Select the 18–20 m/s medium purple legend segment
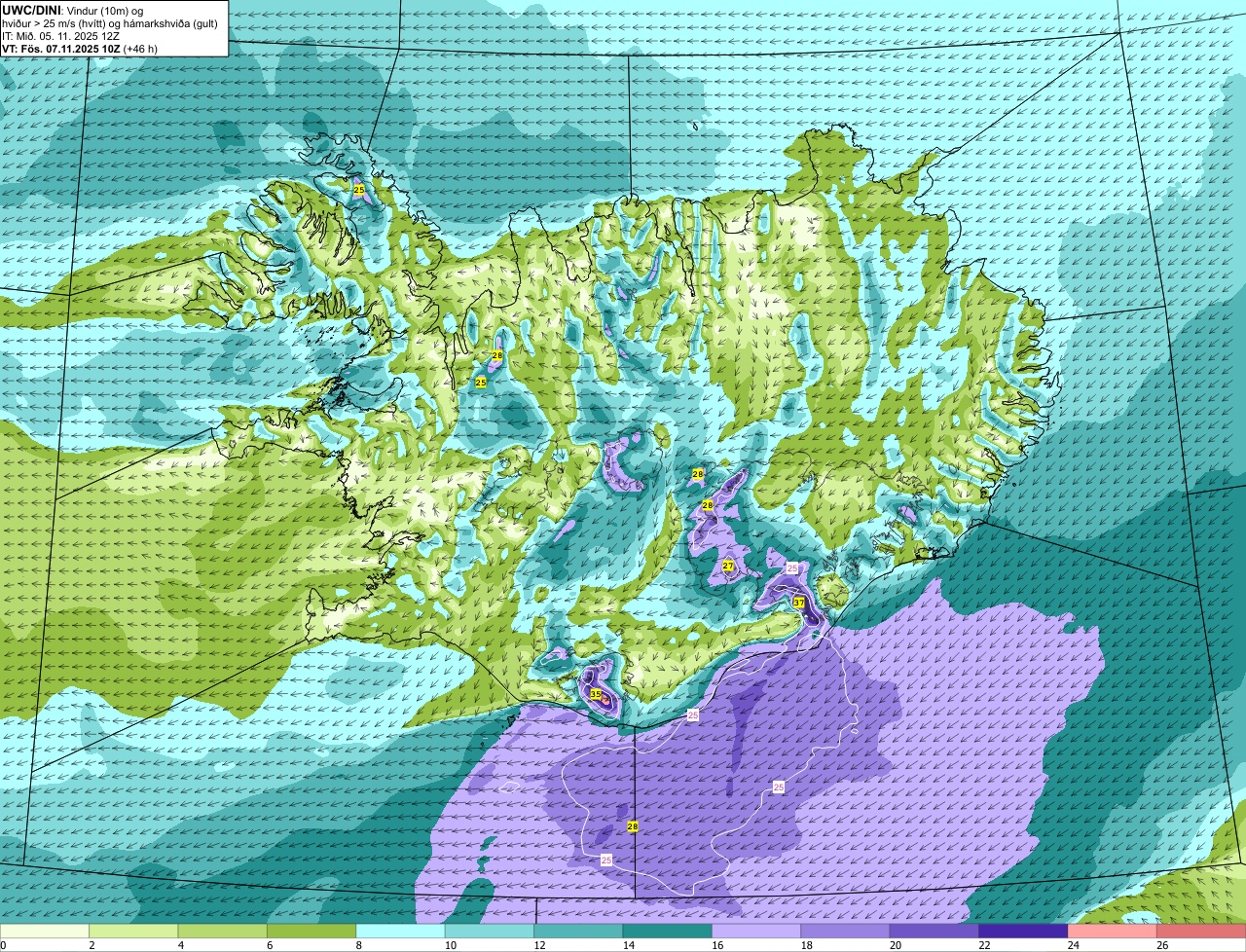1246x952 pixels. point(846,931)
